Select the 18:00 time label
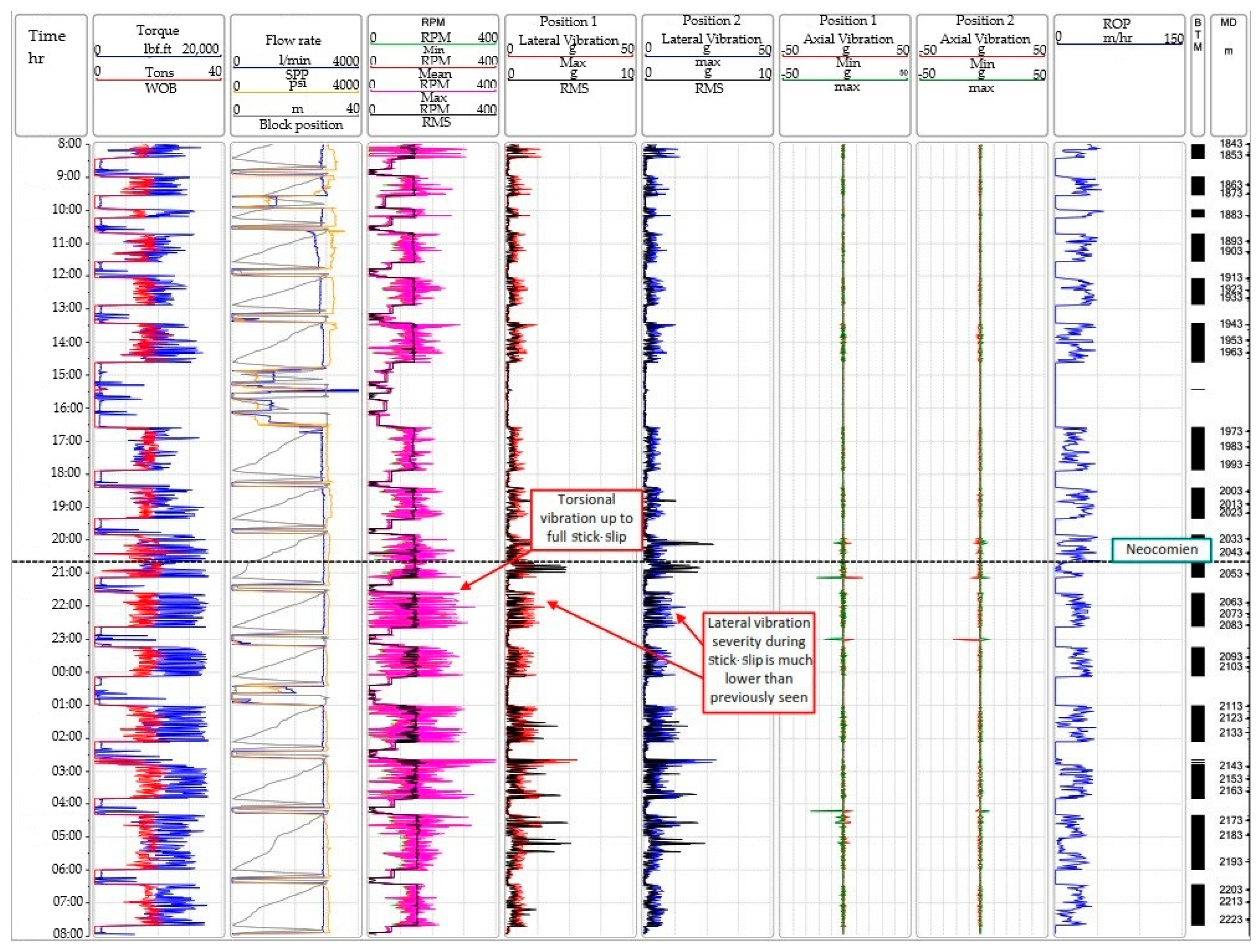Image resolution: width=1258 pixels, height=952 pixels. [66, 473]
